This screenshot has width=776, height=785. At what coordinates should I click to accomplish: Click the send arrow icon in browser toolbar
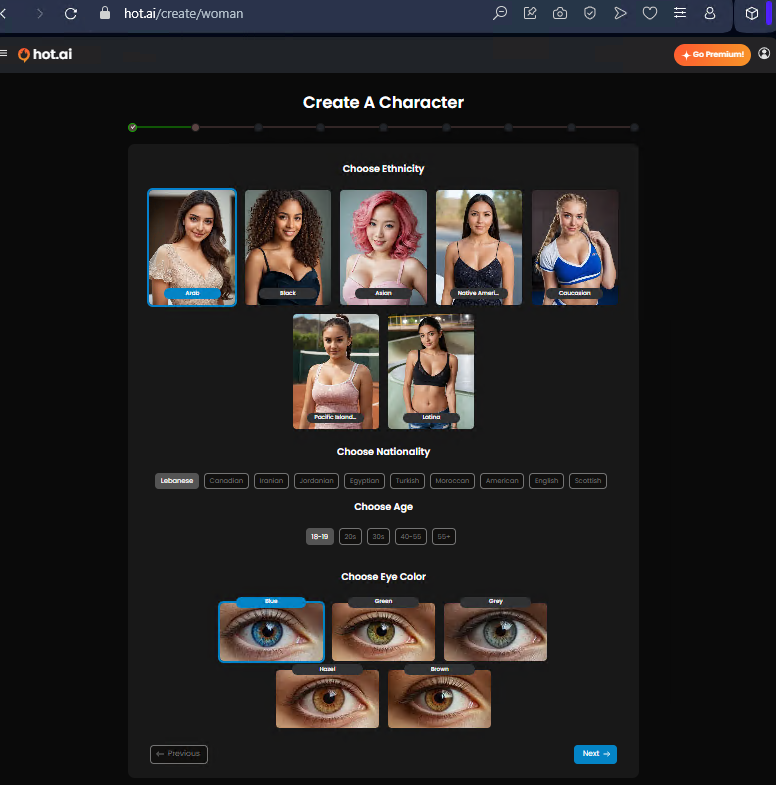point(620,13)
